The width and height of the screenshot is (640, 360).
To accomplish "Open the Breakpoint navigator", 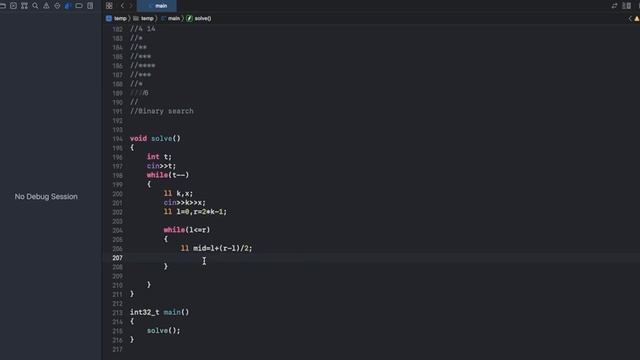I will point(79,6).
